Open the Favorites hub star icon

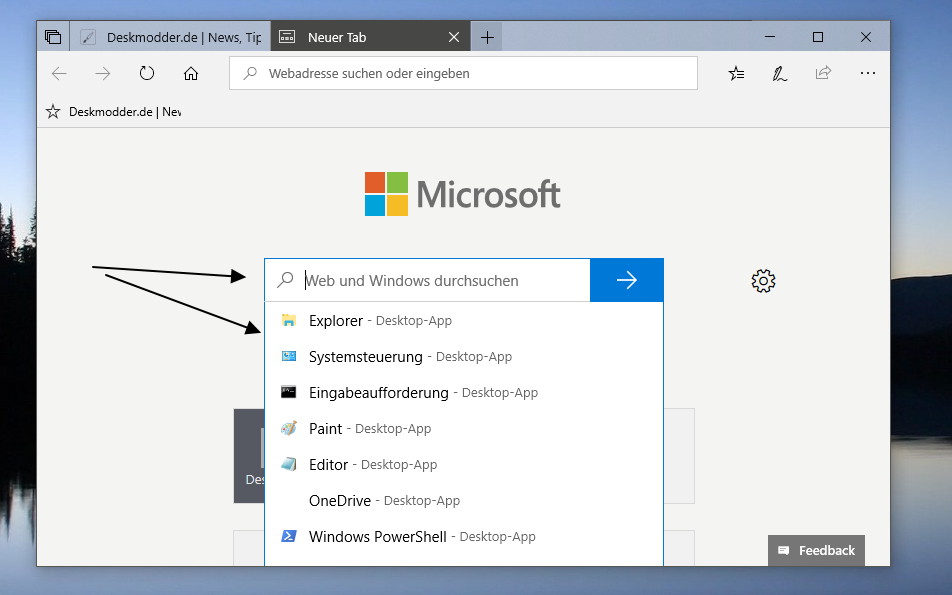click(736, 73)
